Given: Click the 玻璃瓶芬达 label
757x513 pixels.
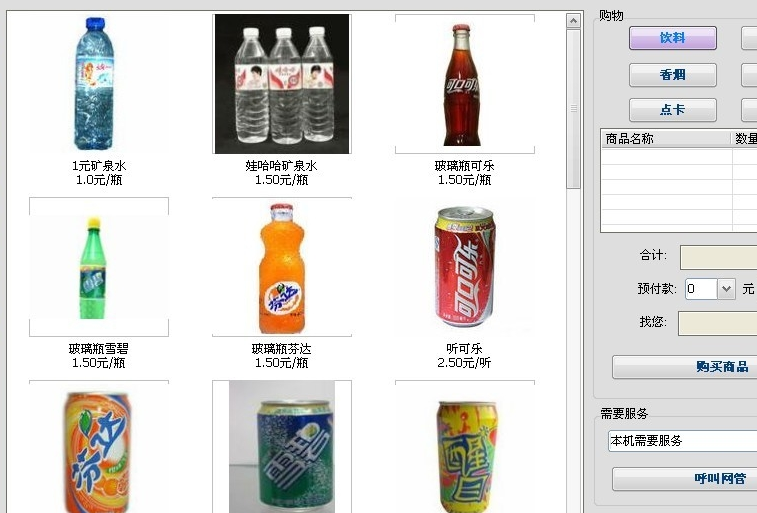Looking at the screenshot, I should 281,349.
